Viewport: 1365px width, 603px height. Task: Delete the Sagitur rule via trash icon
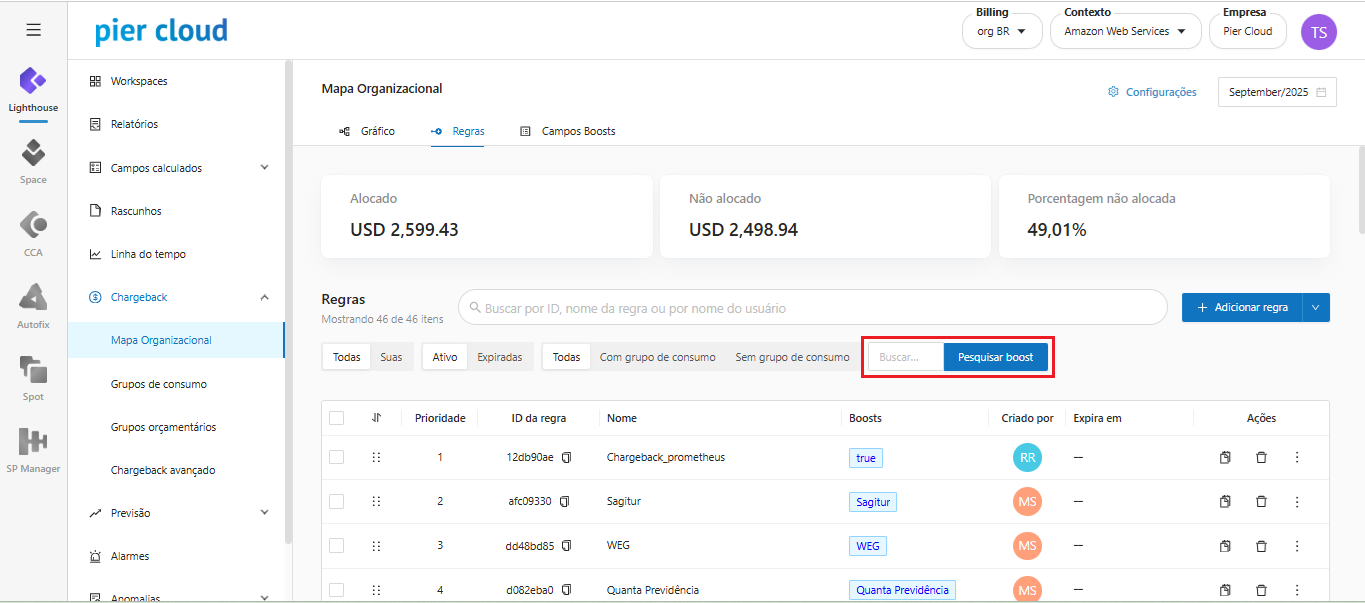(x=1261, y=501)
